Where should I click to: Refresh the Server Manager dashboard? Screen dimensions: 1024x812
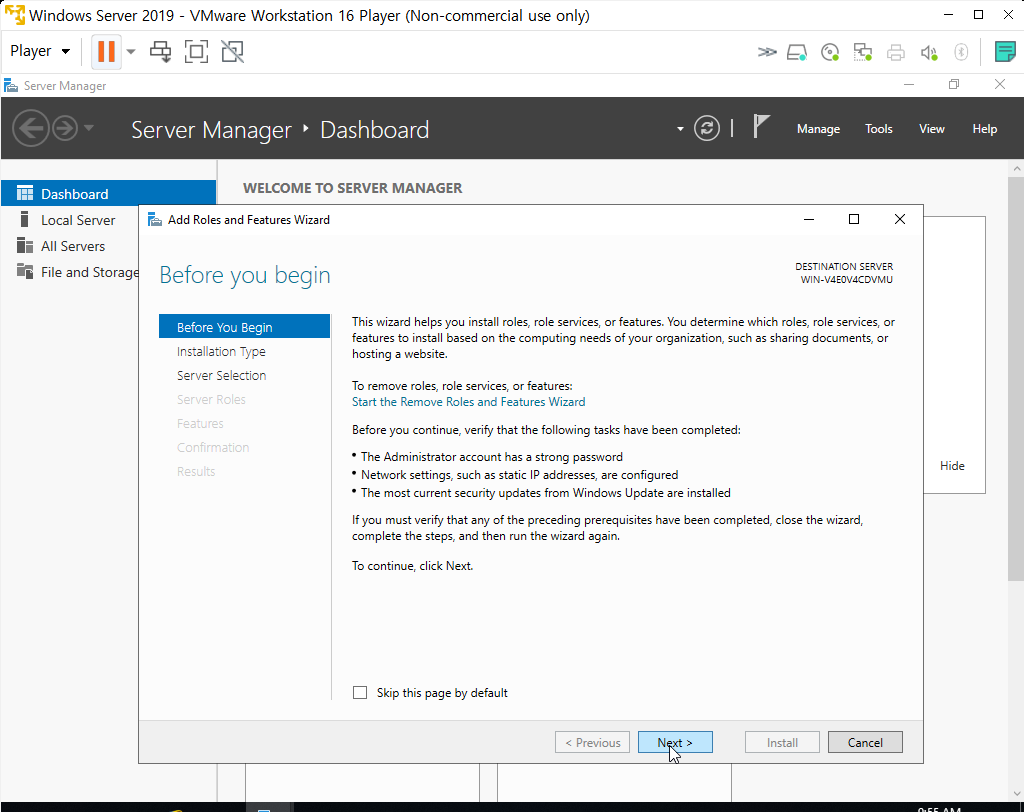pyautogui.click(x=707, y=128)
